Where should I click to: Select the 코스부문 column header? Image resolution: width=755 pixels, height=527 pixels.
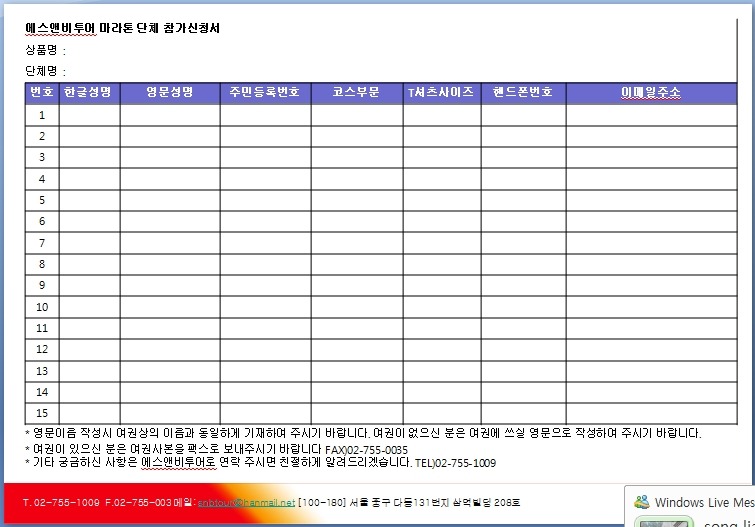tap(357, 93)
